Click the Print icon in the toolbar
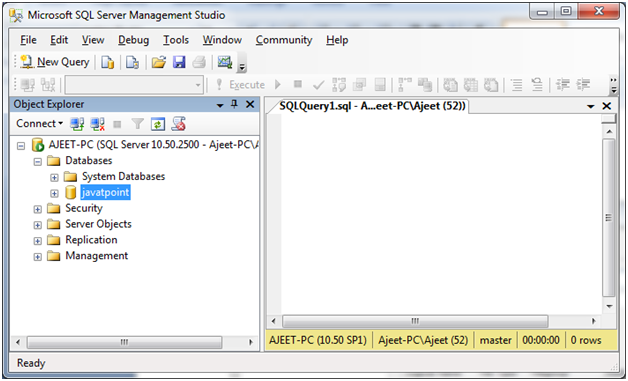628x381 pixels. point(199,62)
